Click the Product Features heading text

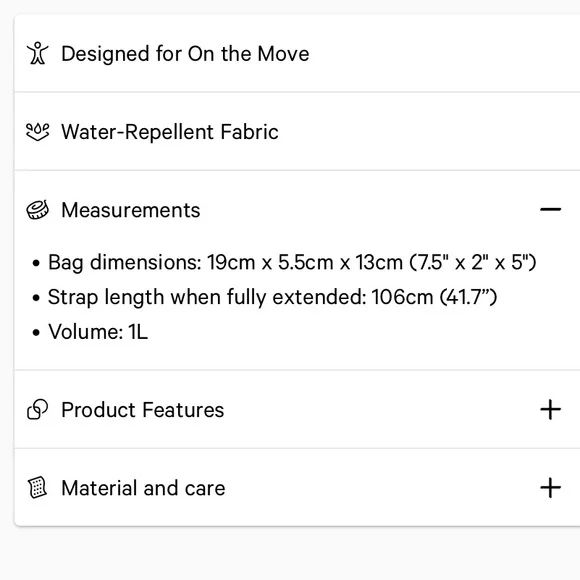pyautogui.click(x=143, y=410)
